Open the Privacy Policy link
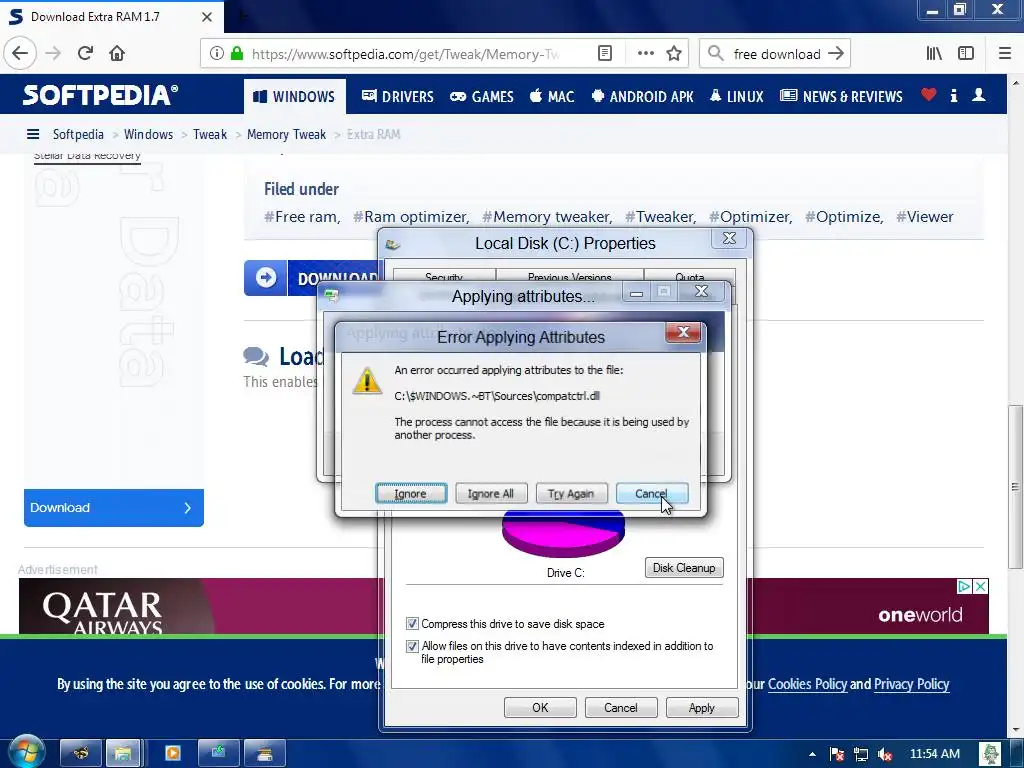This screenshot has height=768, width=1024. (911, 684)
